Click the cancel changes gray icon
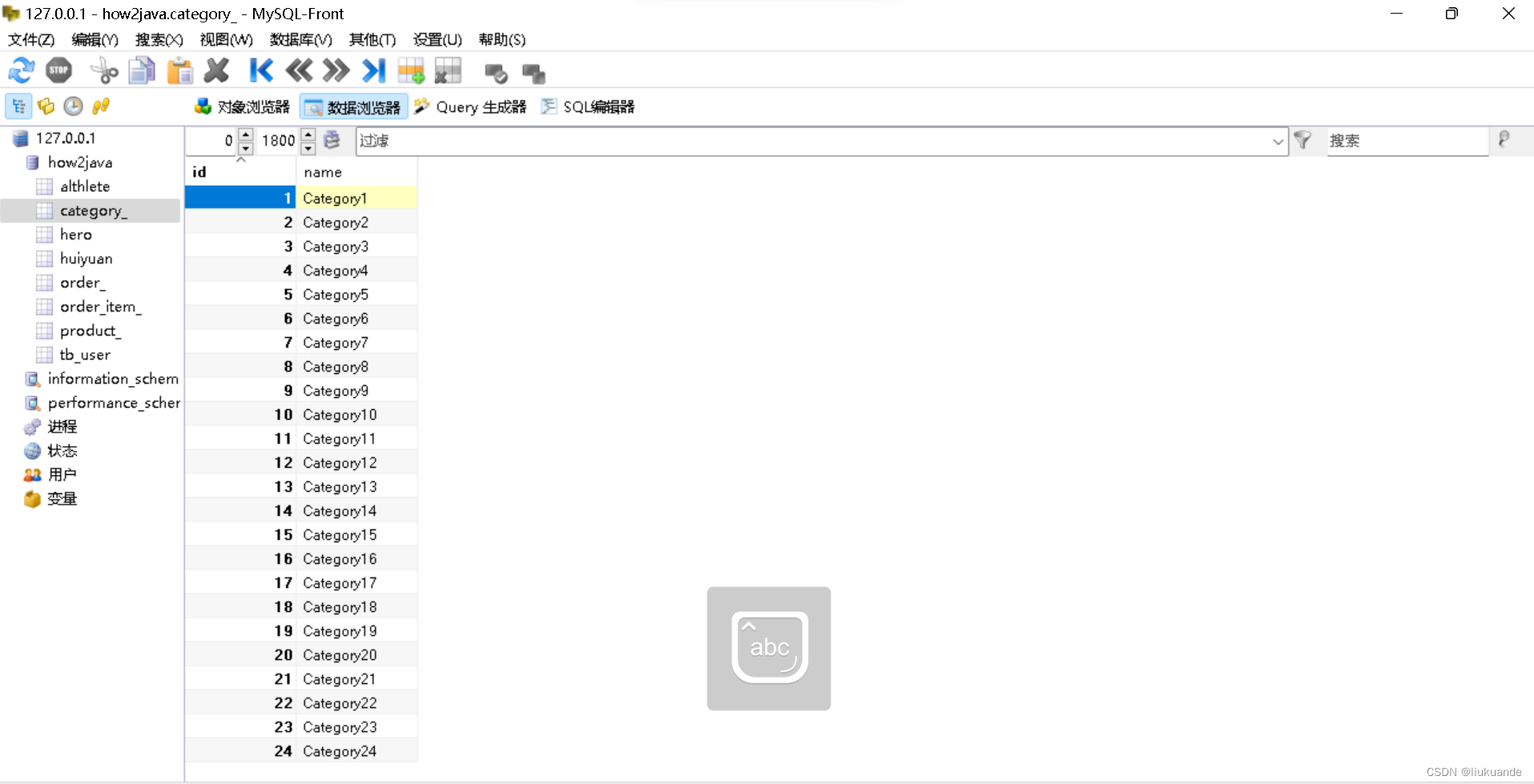The image size is (1534, 784). 533,74
